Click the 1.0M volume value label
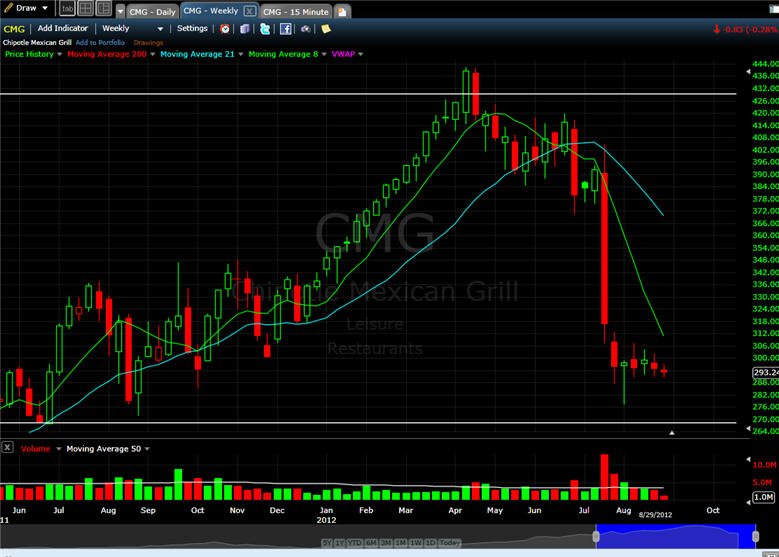The image size is (779, 557). 763,497
